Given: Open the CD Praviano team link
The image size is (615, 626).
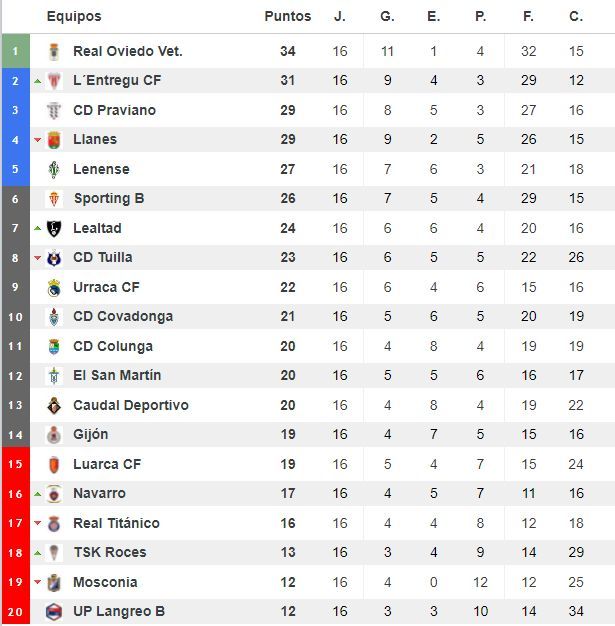Looking at the screenshot, I should (115, 110).
